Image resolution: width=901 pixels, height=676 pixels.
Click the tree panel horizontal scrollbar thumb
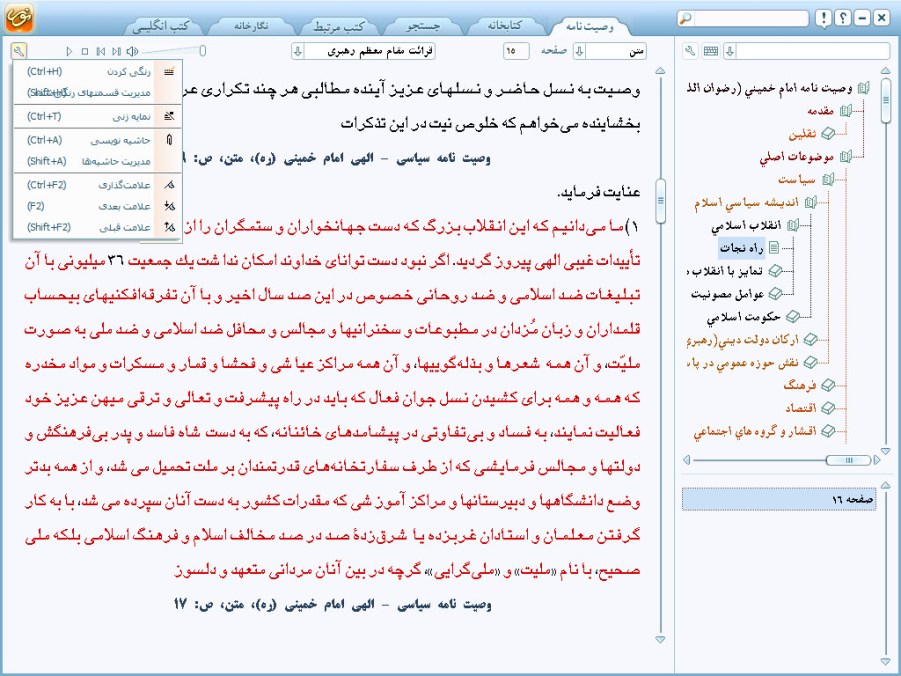848,460
